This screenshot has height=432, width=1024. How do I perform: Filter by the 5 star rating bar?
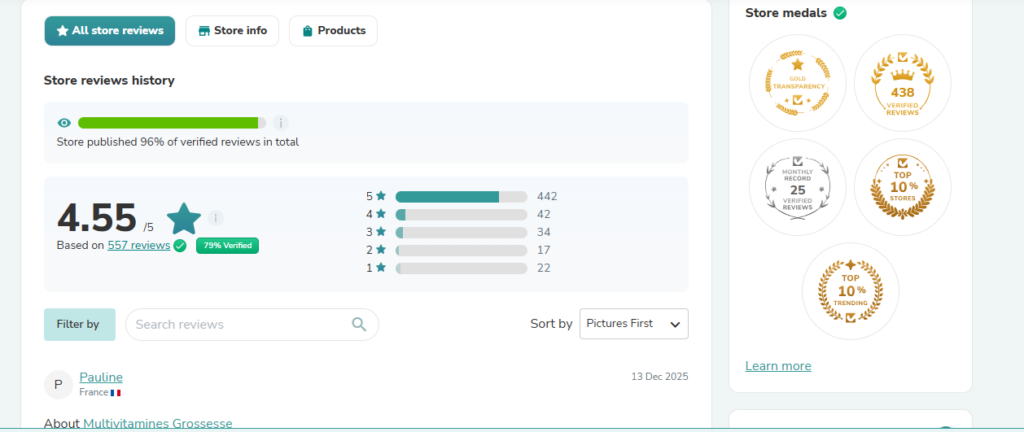(461, 196)
